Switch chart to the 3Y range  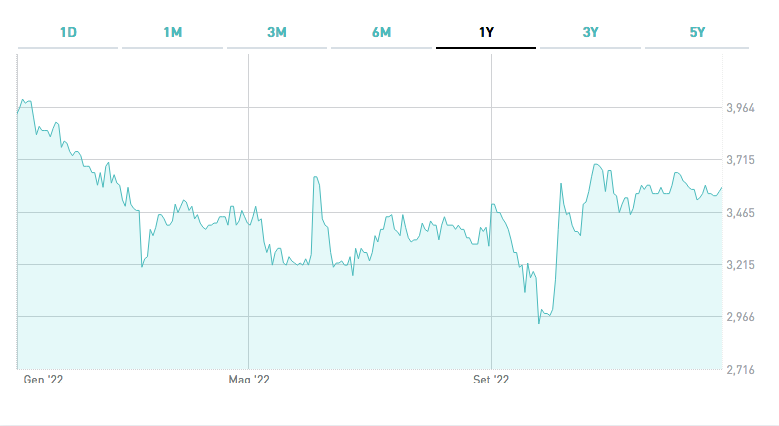590,33
